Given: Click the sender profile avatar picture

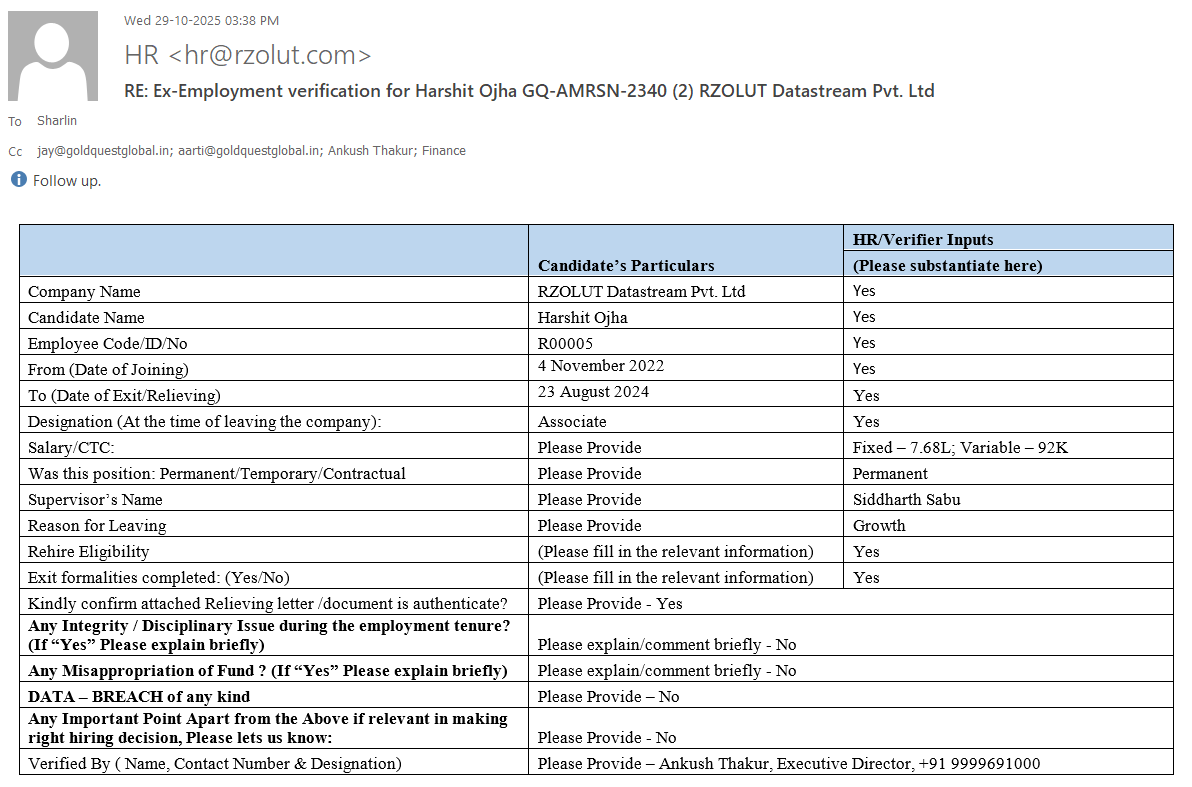Looking at the screenshot, I should pos(53,56).
